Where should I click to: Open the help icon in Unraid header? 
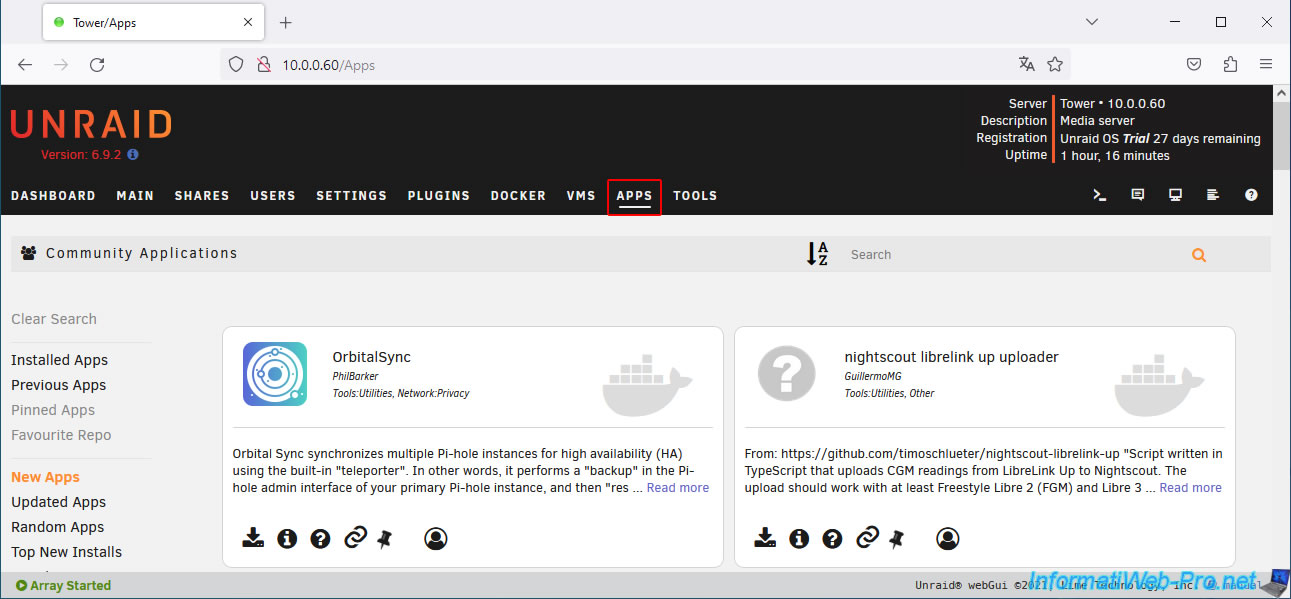click(x=1251, y=196)
